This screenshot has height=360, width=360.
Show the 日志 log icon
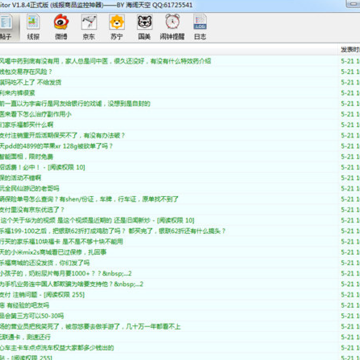[x=200, y=28]
